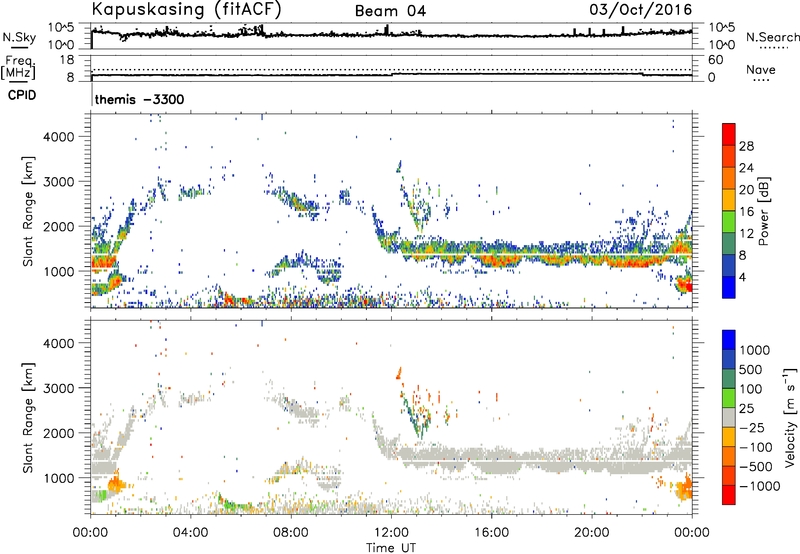Pick the gray segment of velocity colorbar
800x554 pixels.
coord(729,418)
